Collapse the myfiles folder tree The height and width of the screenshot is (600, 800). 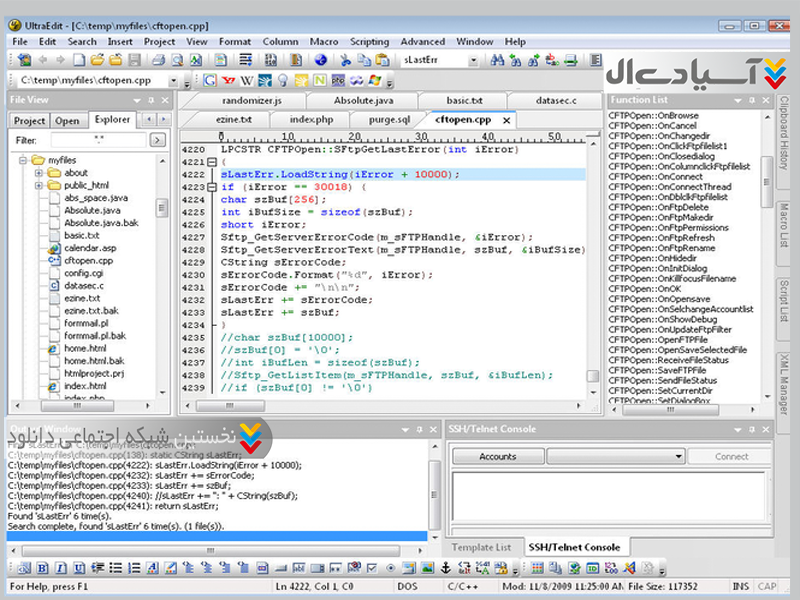22,160
